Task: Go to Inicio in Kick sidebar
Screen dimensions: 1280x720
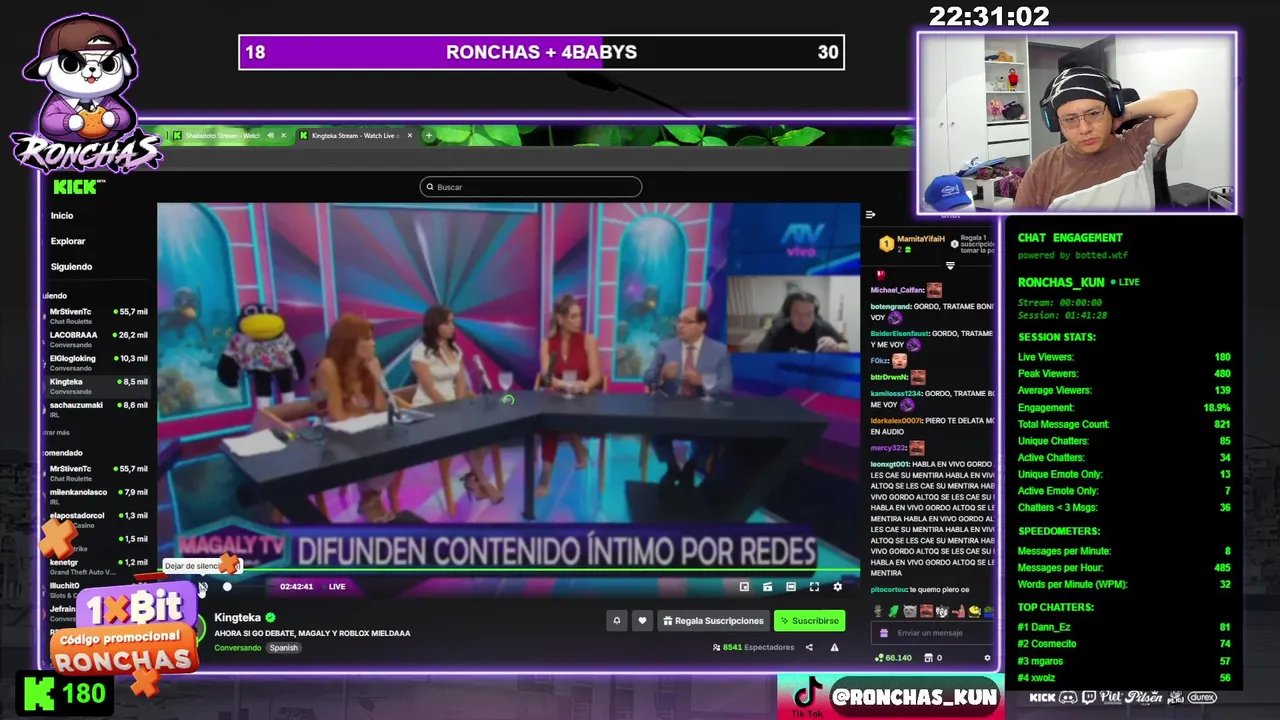Action: (x=62, y=216)
